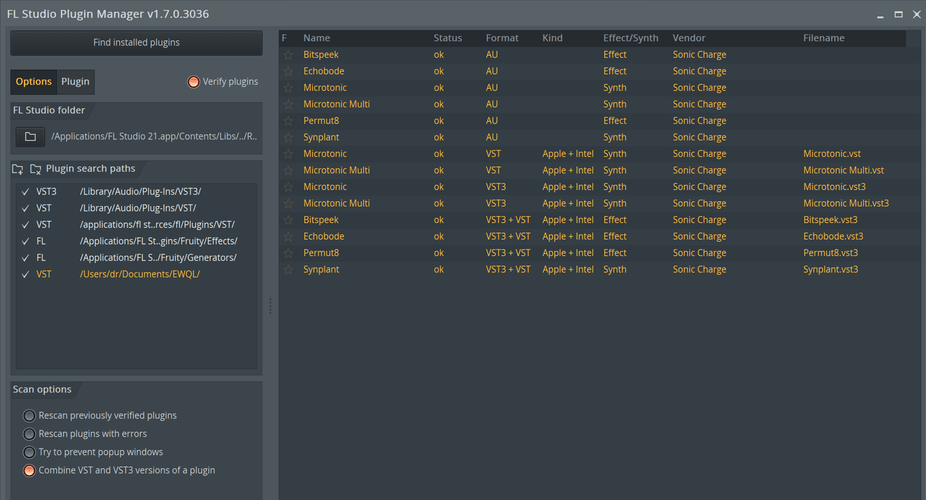926x500 pixels.
Task: Uncheck the /Users/dr/Documents/EWQL/ search path
Action: click(25, 274)
